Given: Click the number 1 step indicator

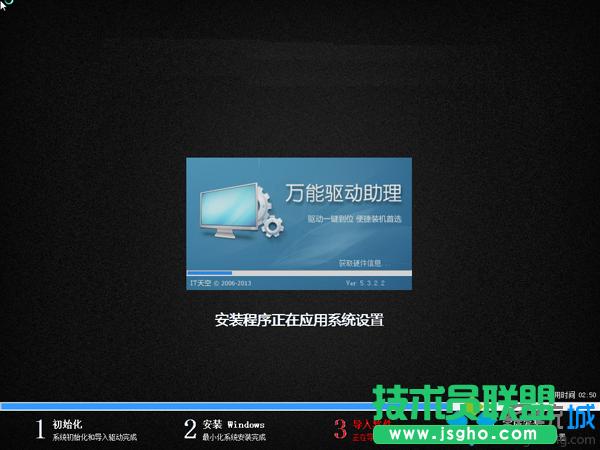Looking at the screenshot, I should (40, 429).
